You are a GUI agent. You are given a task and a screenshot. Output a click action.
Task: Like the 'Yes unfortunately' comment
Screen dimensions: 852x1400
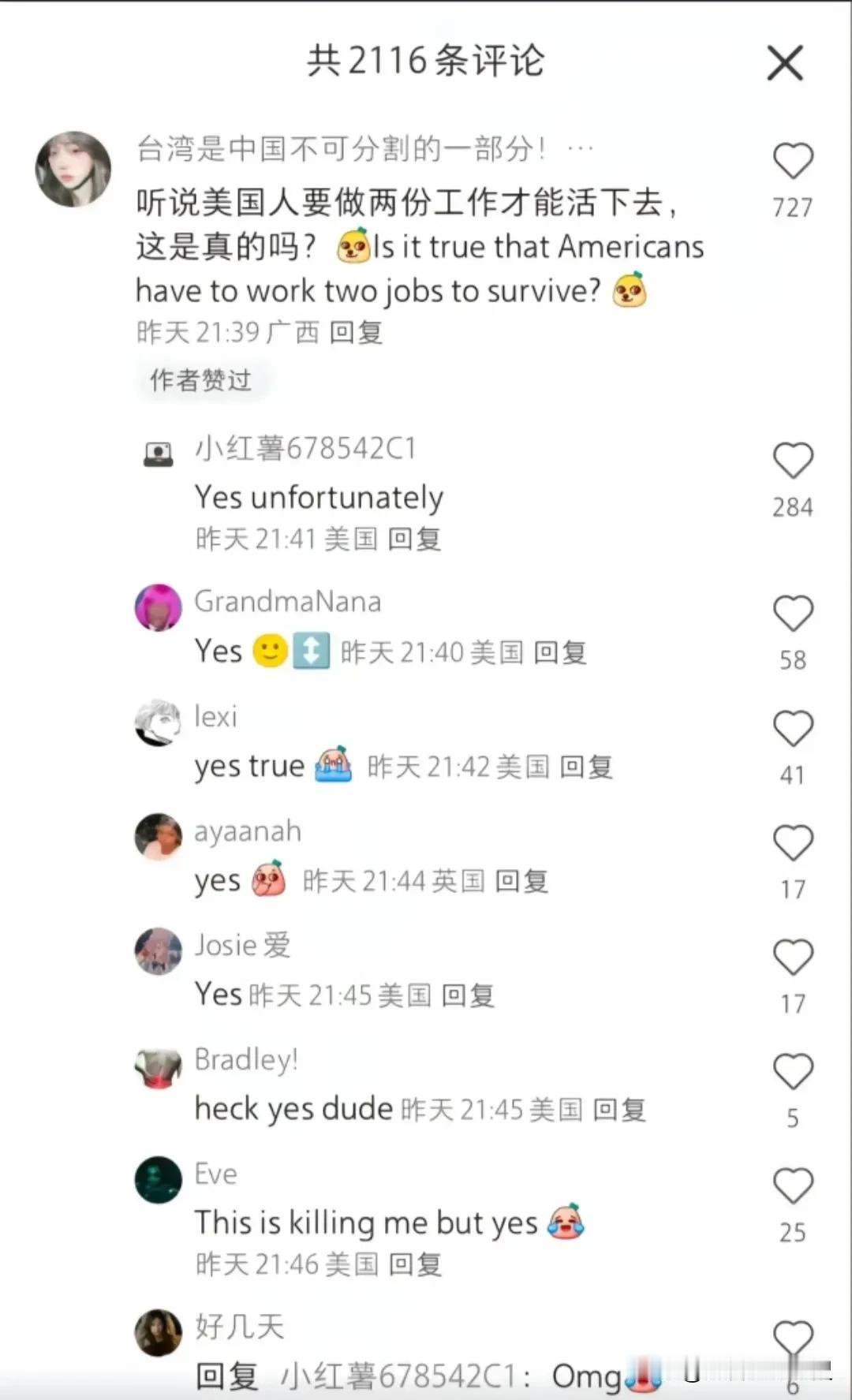(793, 461)
